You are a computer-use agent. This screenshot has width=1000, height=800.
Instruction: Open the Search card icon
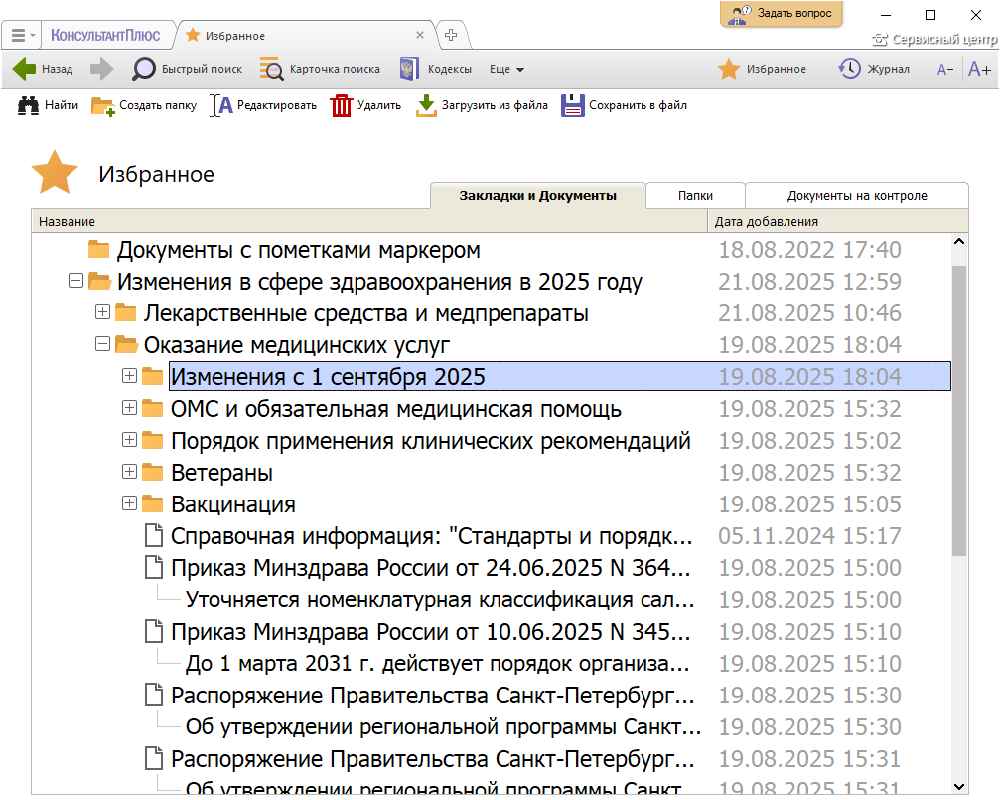coord(271,69)
